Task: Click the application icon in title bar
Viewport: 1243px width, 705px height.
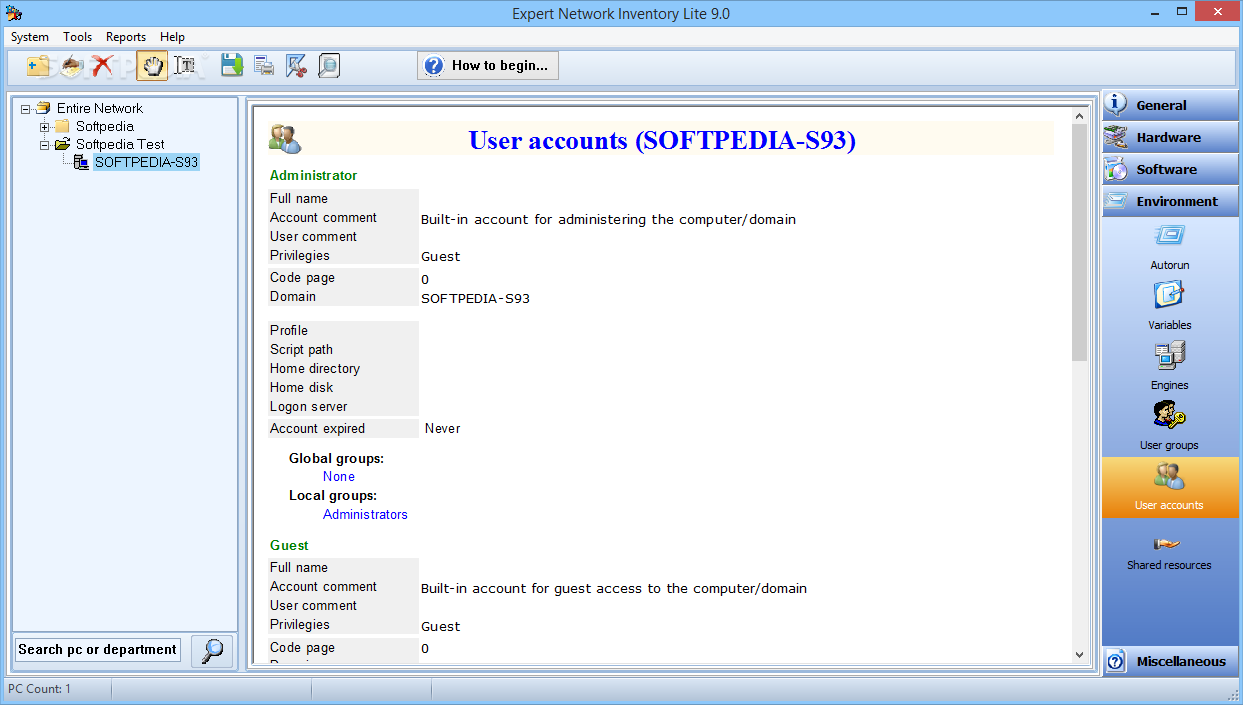Action: pyautogui.click(x=13, y=13)
